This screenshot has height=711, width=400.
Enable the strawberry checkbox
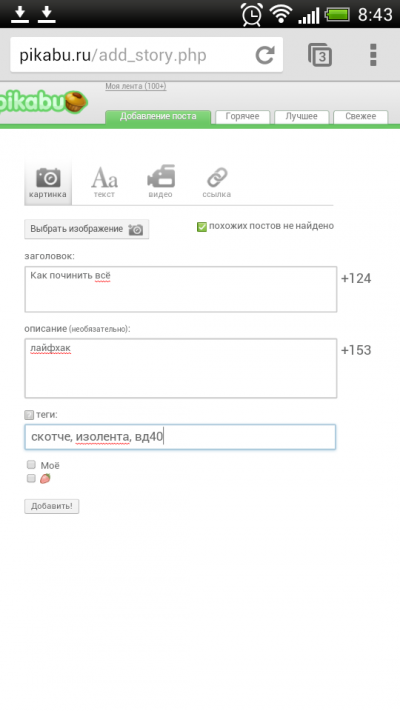pyautogui.click(x=31, y=478)
